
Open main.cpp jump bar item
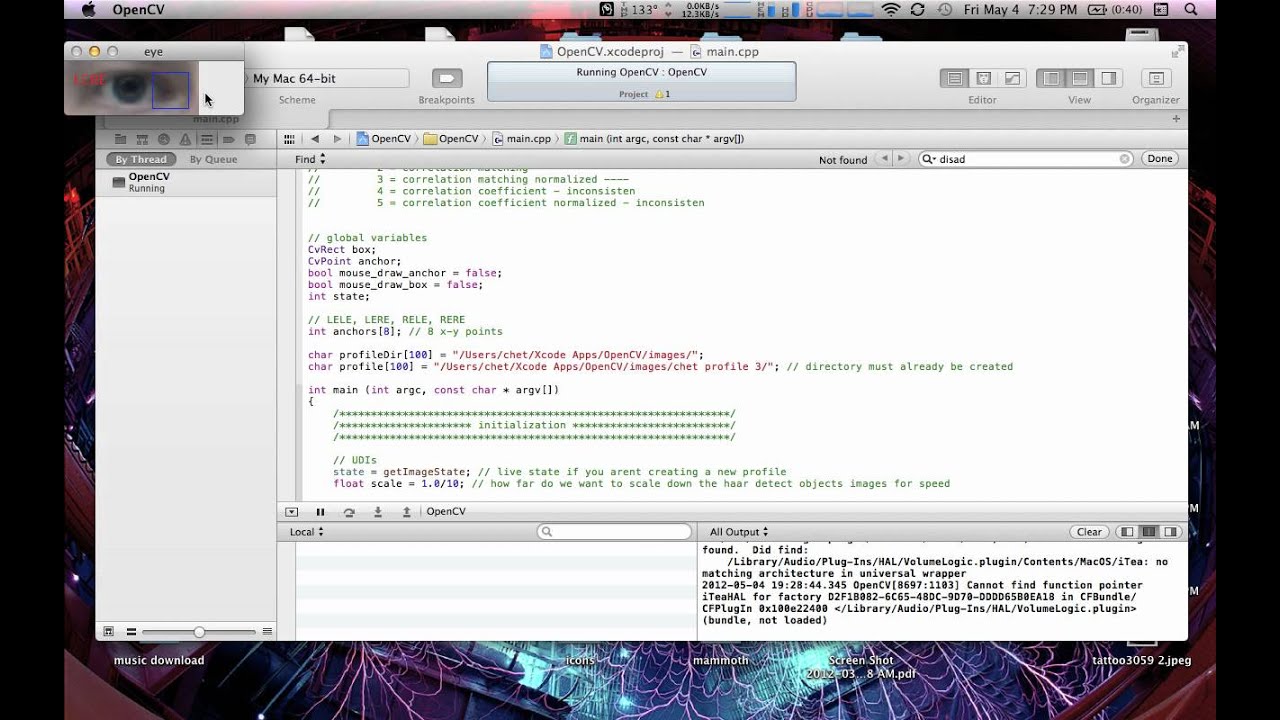point(520,139)
